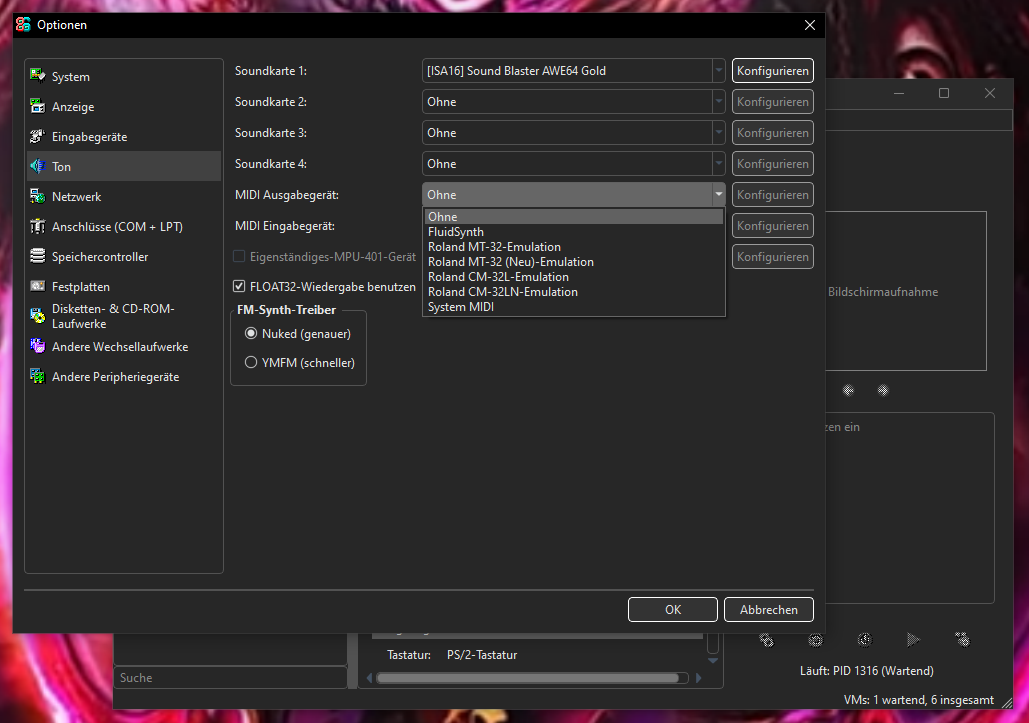Click the Andere Wechsellaufwerke category icon
Viewport: 1029px width, 723px height.
tap(36, 346)
